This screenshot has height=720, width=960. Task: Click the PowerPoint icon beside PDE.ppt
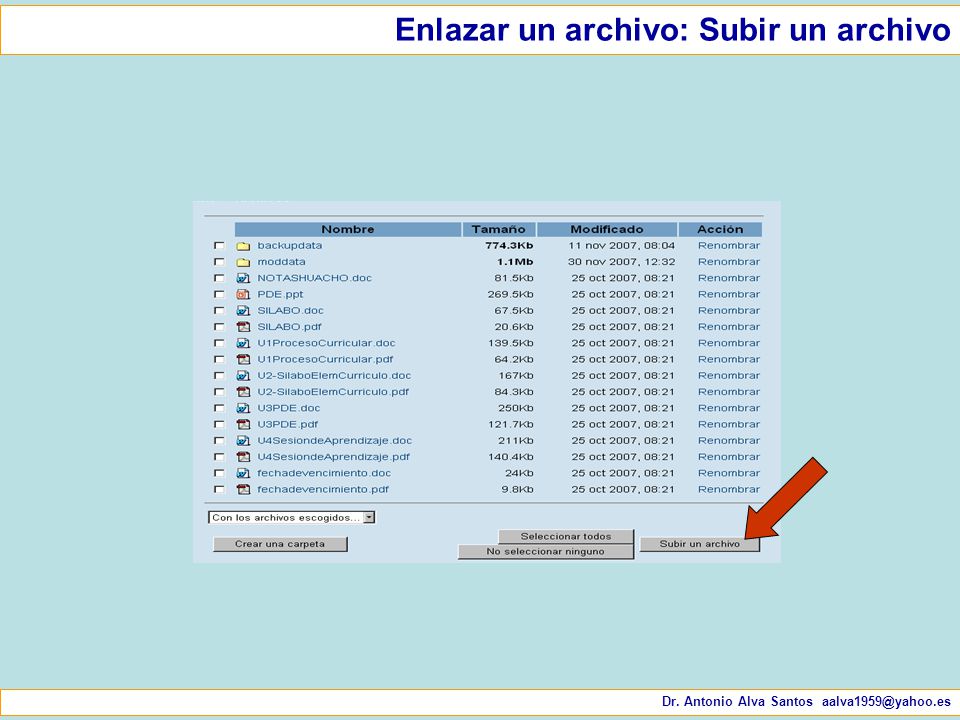(243, 294)
